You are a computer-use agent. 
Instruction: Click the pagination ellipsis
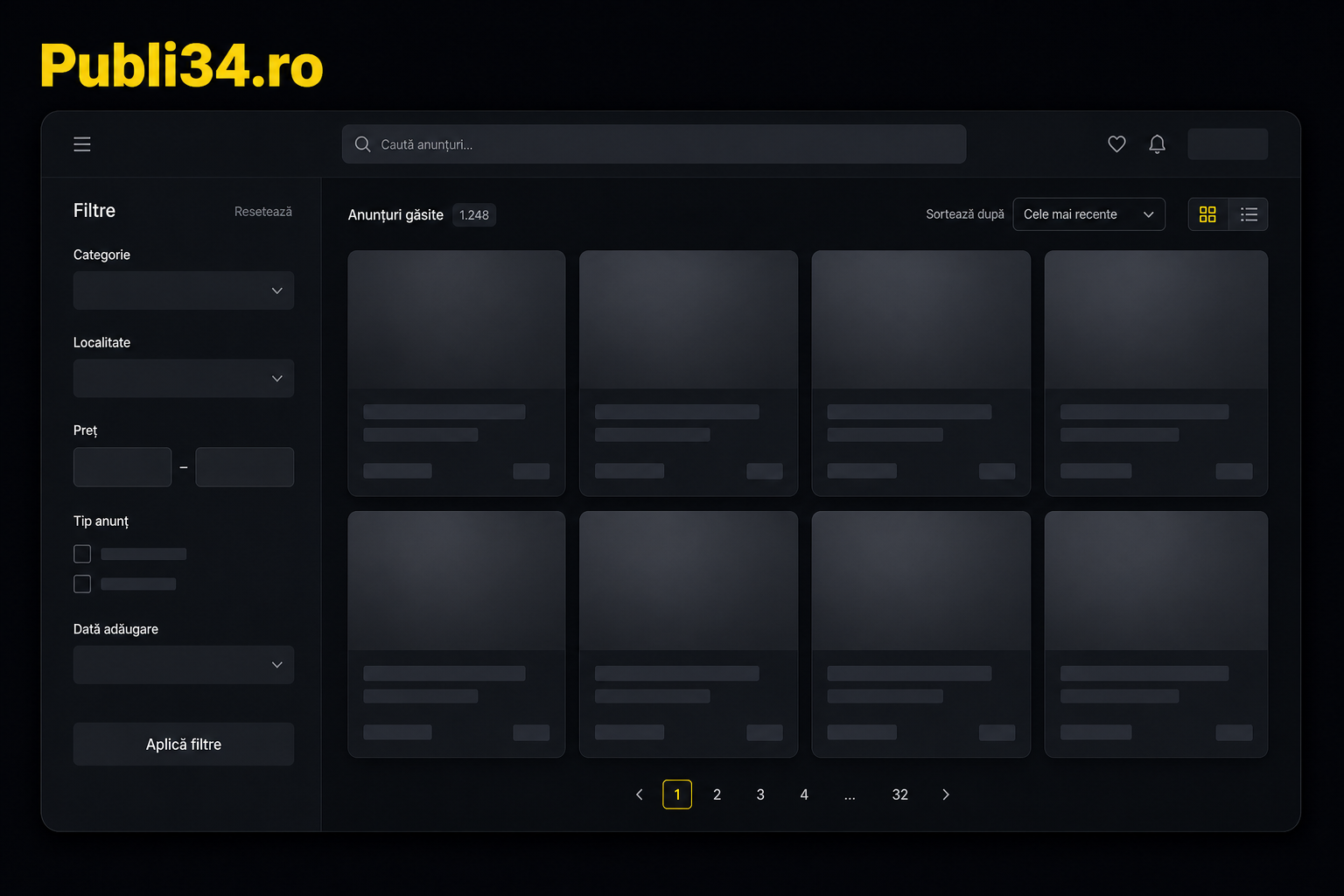pyautogui.click(x=850, y=796)
